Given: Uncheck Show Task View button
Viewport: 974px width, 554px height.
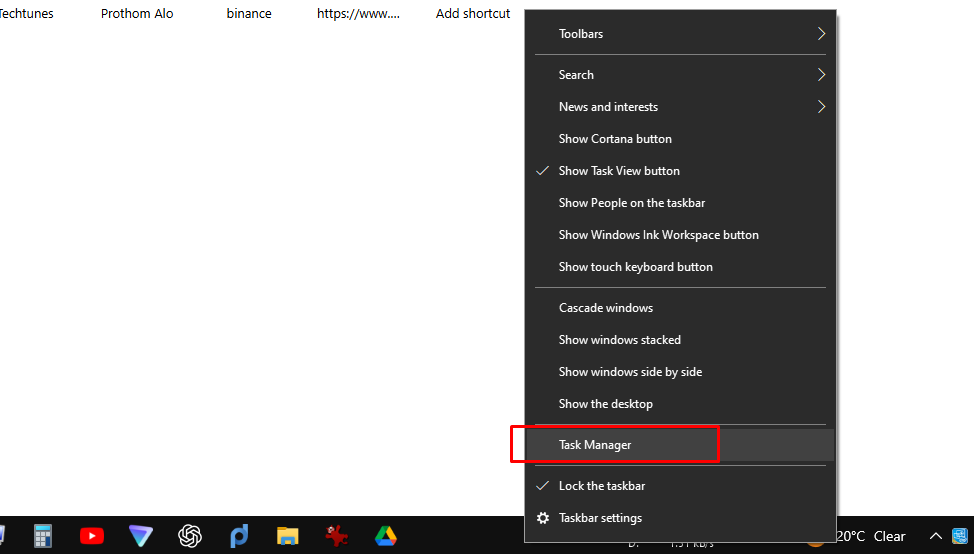Looking at the screenshot, I should coord(680,171).
